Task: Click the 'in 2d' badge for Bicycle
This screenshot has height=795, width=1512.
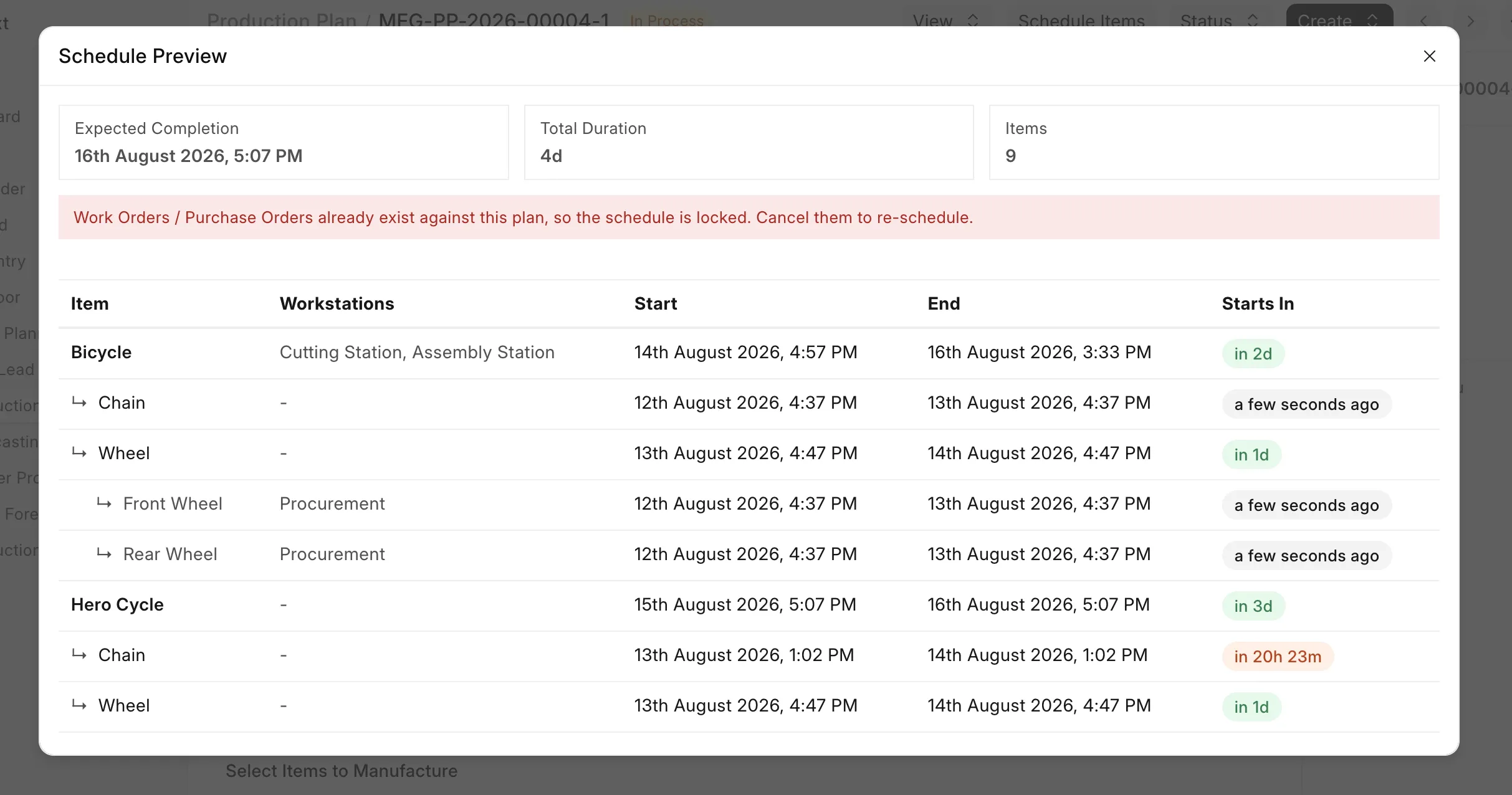Action: (1253, 354)
